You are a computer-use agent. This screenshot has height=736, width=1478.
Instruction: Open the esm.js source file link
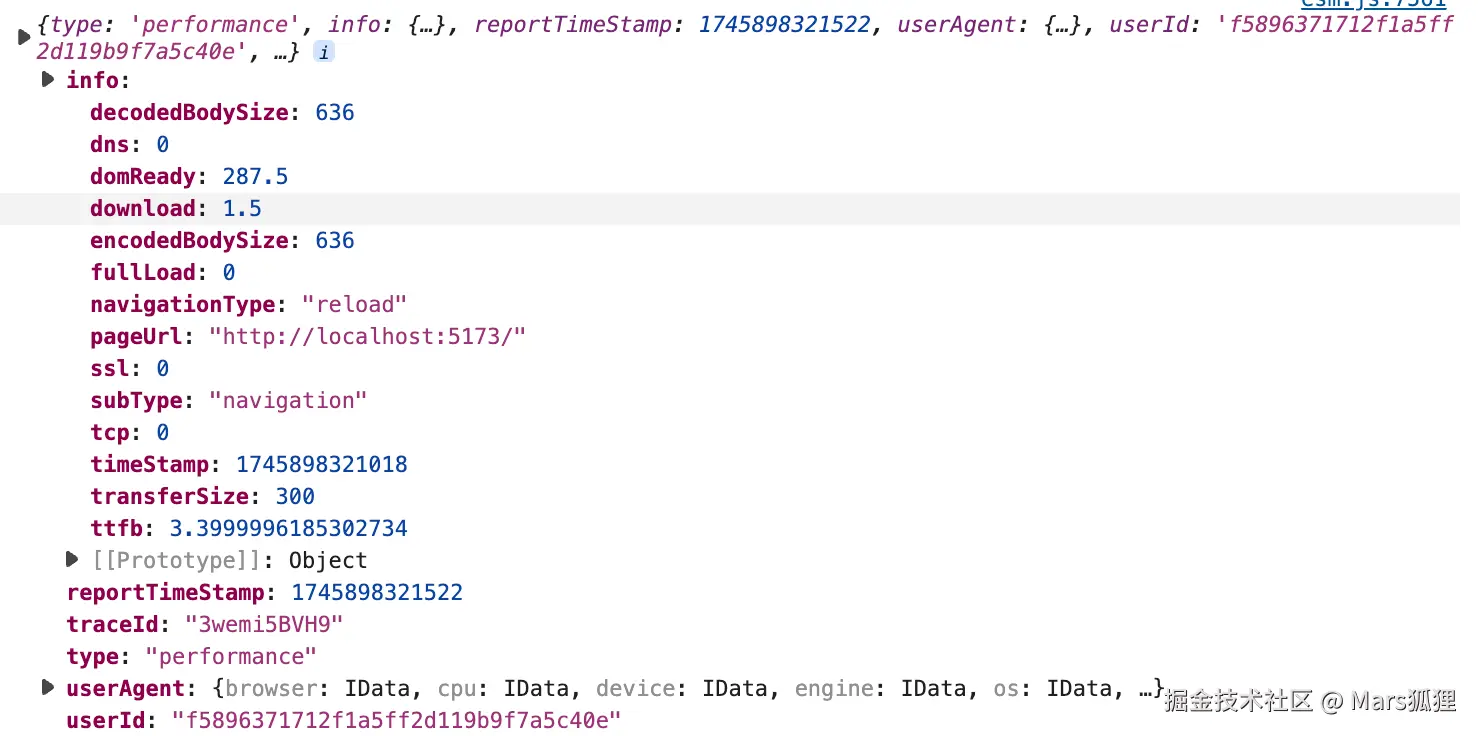click(x=1373, y=4)
